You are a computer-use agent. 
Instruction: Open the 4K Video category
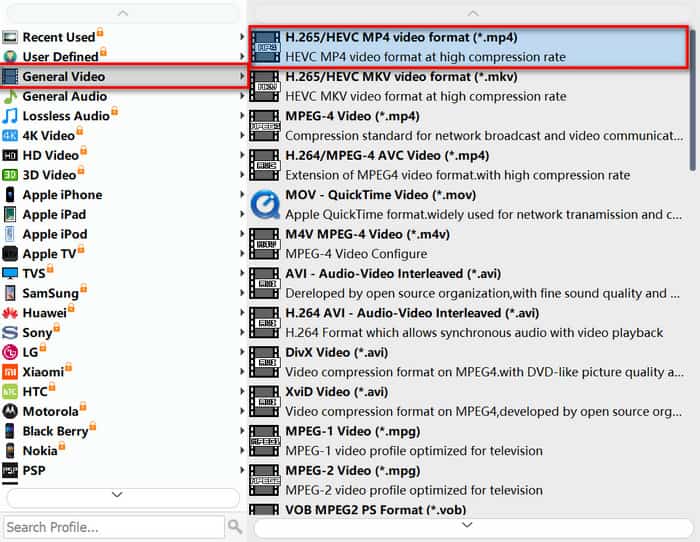pyautogui.click(x=124, y=135)
